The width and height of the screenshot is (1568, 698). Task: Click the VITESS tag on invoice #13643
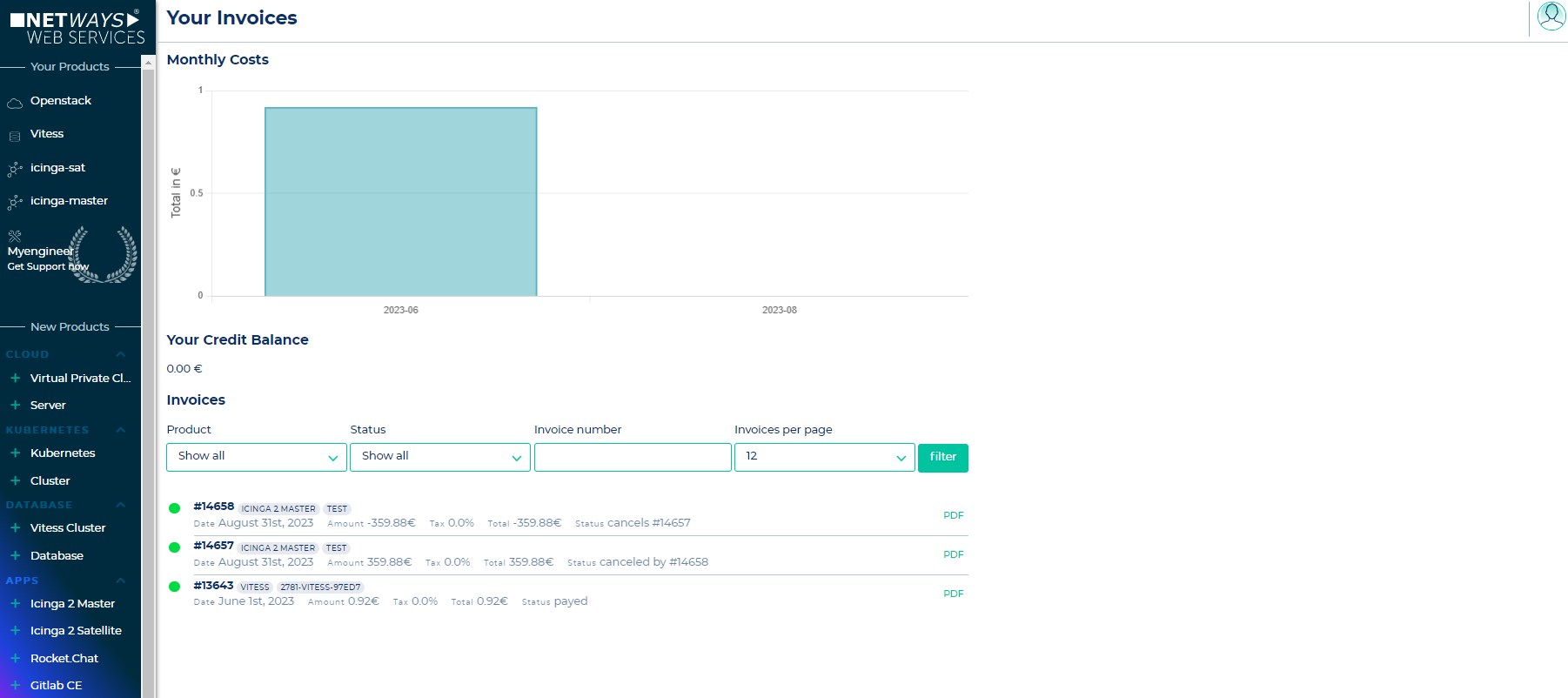point(255,587)
